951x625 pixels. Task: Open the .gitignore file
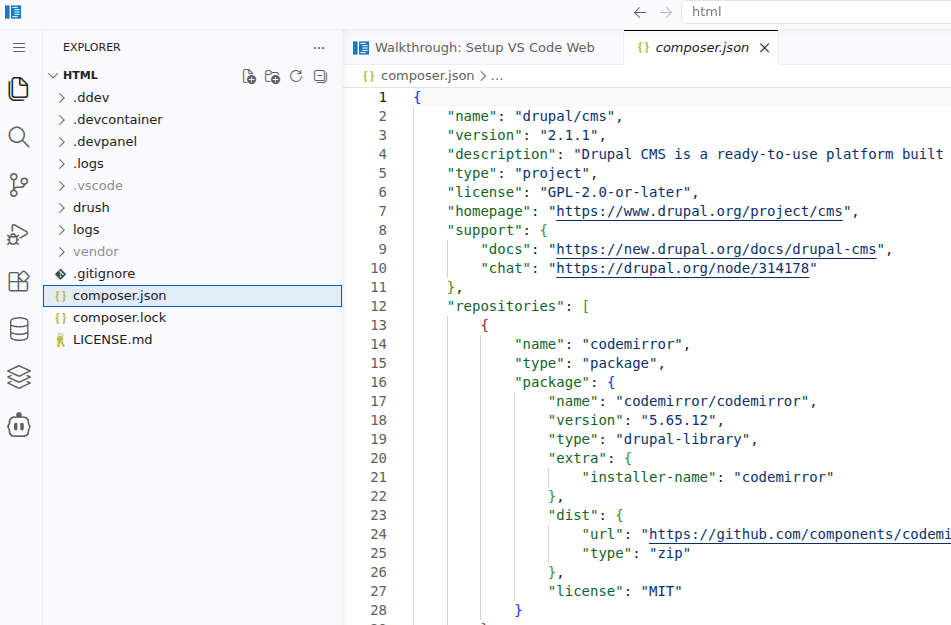pyautogui.click(x=193, y=274)
